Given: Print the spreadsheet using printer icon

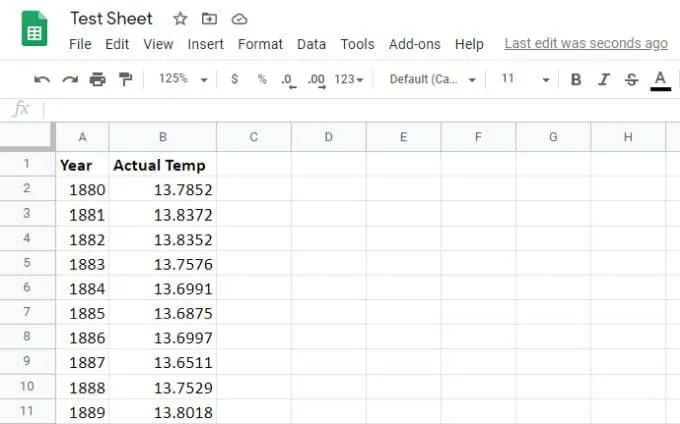Looking at the screenshot, I should [x=98, y=79].
